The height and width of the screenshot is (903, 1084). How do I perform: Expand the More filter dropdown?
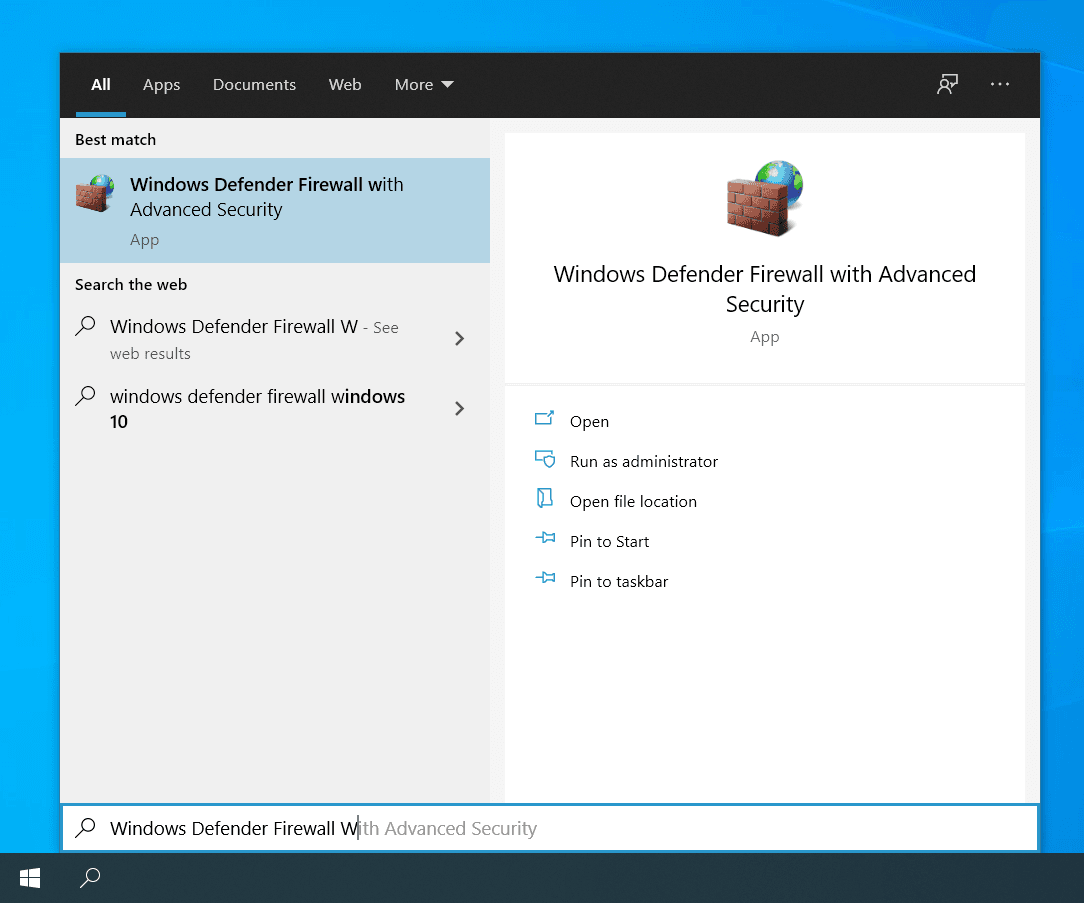point(424,85)
